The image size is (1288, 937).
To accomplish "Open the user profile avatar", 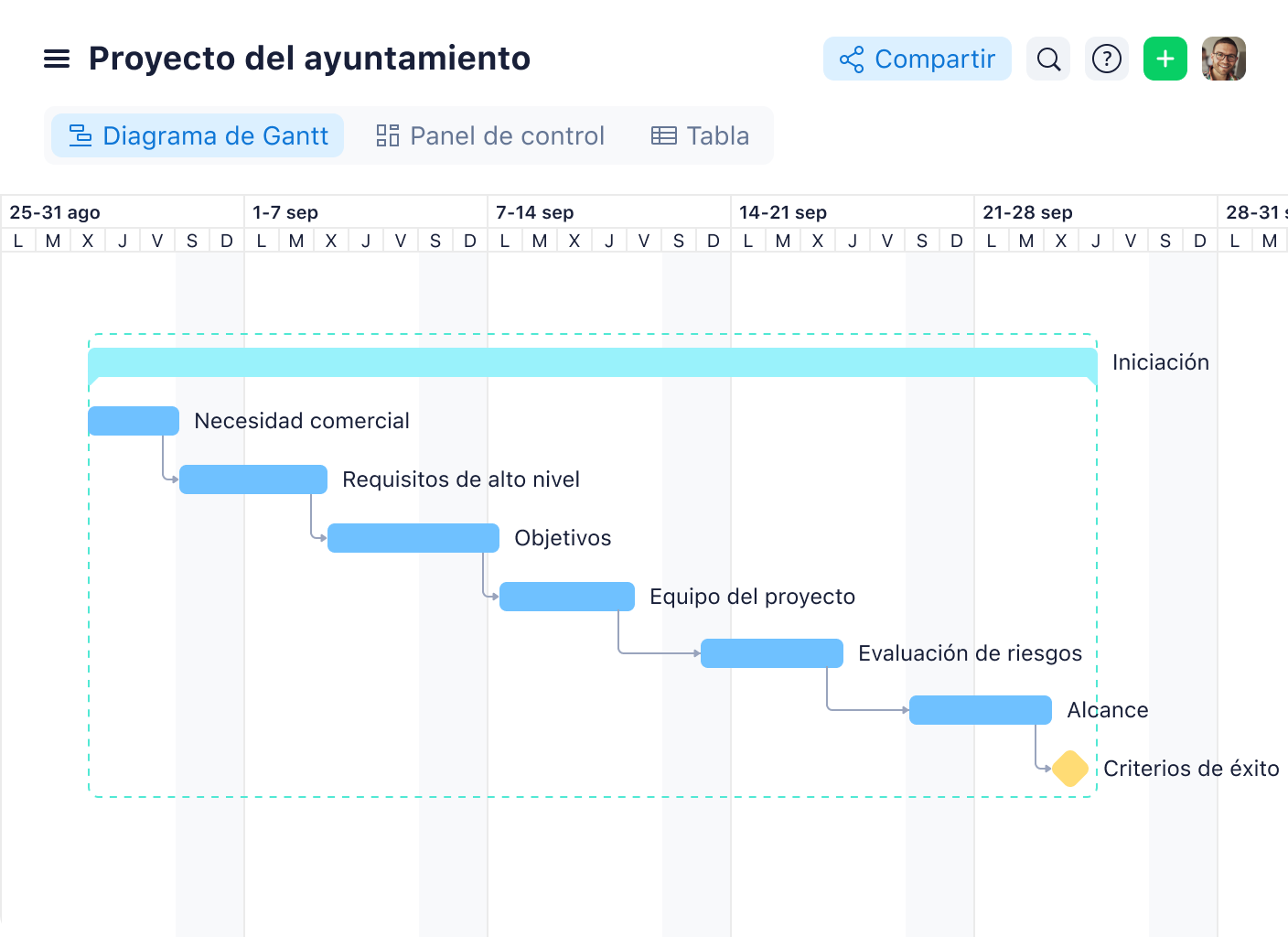I will coord(1224,59).
